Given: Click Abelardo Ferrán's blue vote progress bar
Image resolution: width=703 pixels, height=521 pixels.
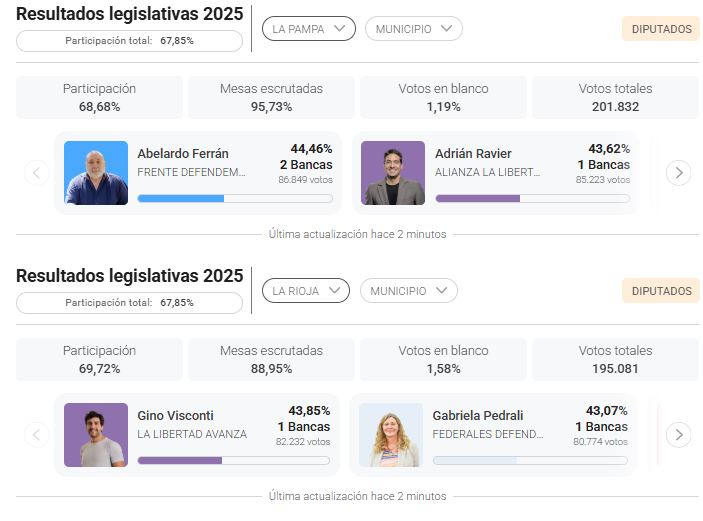Looking at the screenshot, I should pyautogui.click(x=181, y=198).
